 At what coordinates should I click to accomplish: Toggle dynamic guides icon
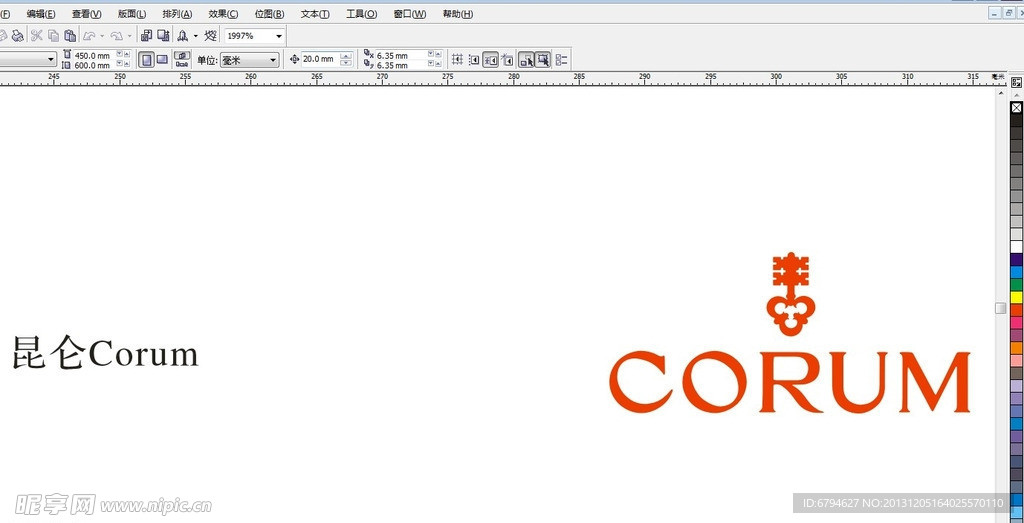[507, 60]
